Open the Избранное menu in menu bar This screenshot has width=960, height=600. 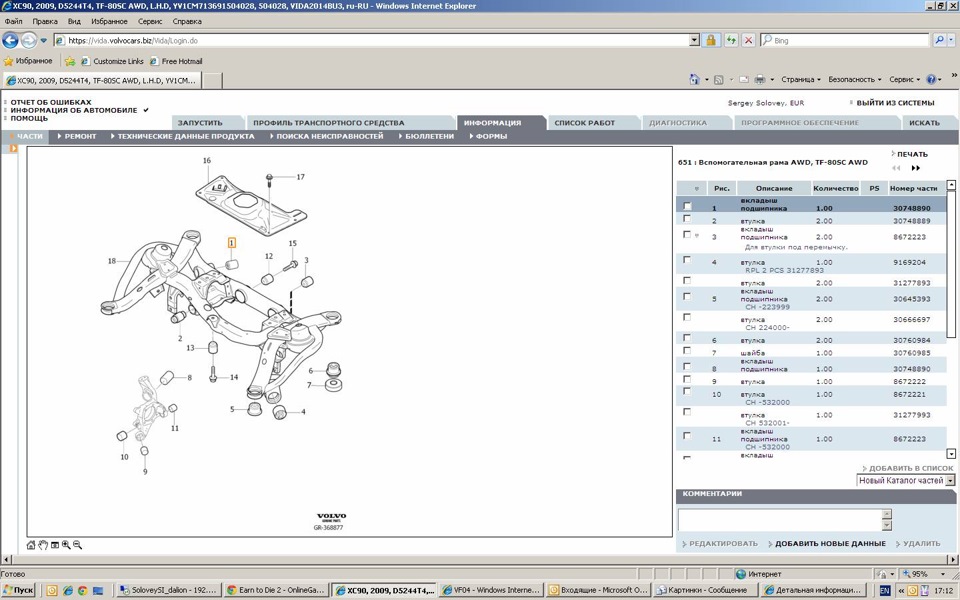[109, 21]
